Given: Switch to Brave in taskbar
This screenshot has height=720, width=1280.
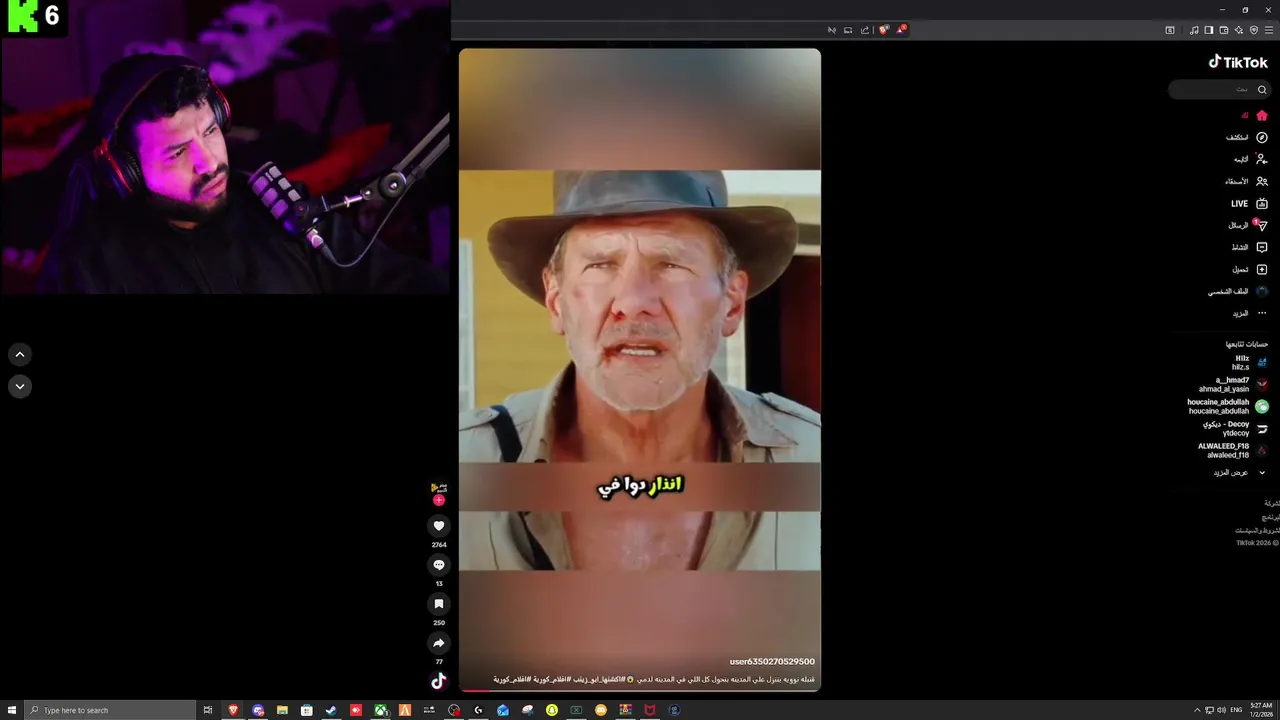Looking at the screenshot, I should [x=234, y=710].
